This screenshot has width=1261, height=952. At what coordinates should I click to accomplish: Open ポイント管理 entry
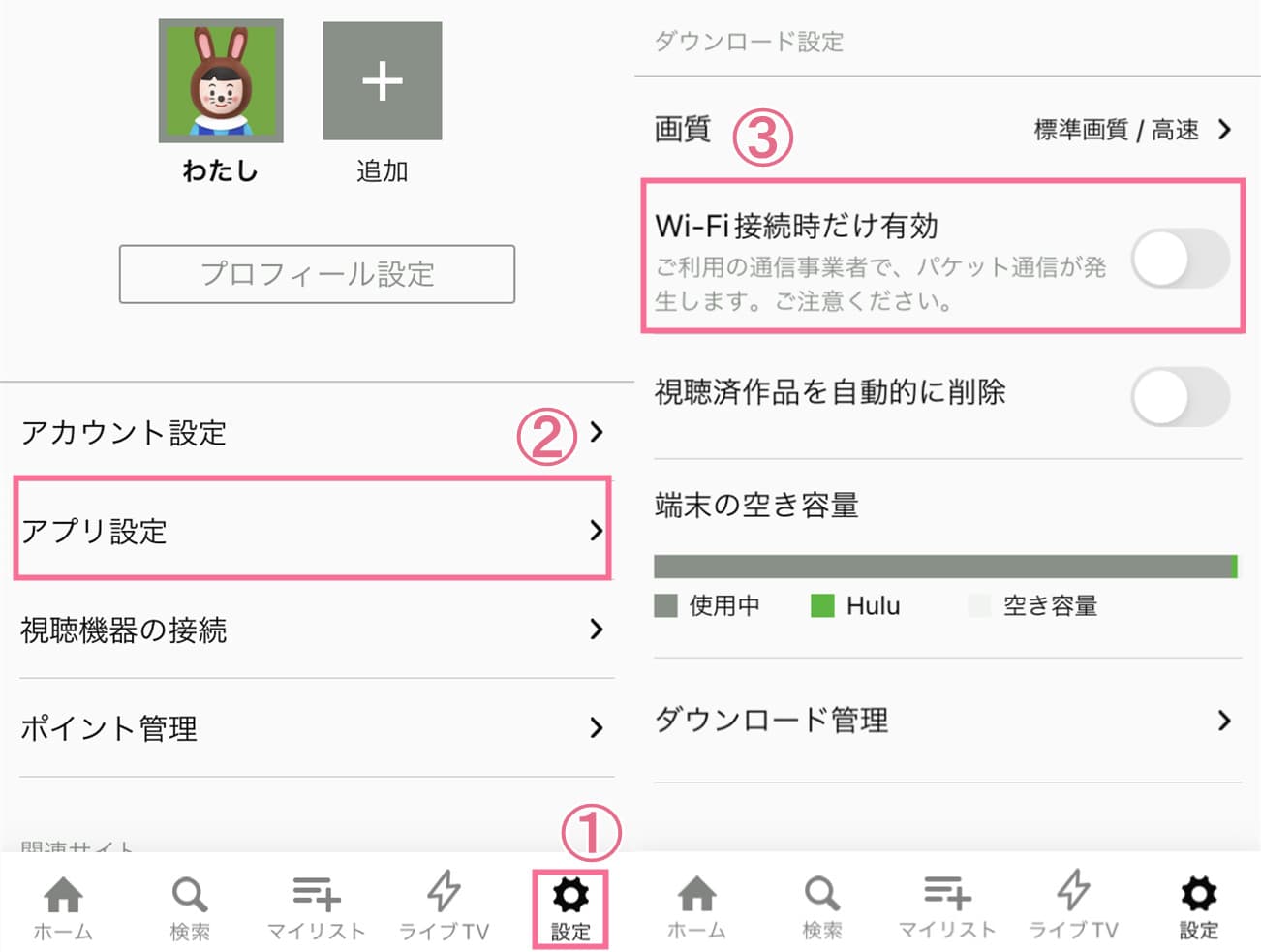(x=312, y=728)
